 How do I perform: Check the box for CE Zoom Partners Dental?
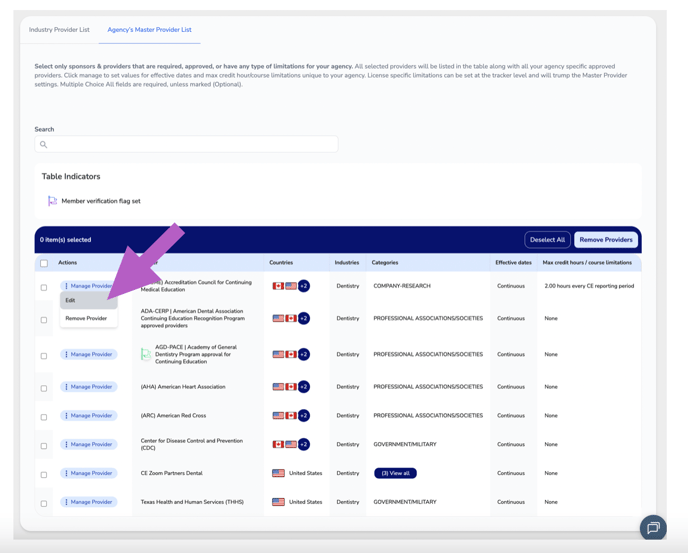pos(44,475)
